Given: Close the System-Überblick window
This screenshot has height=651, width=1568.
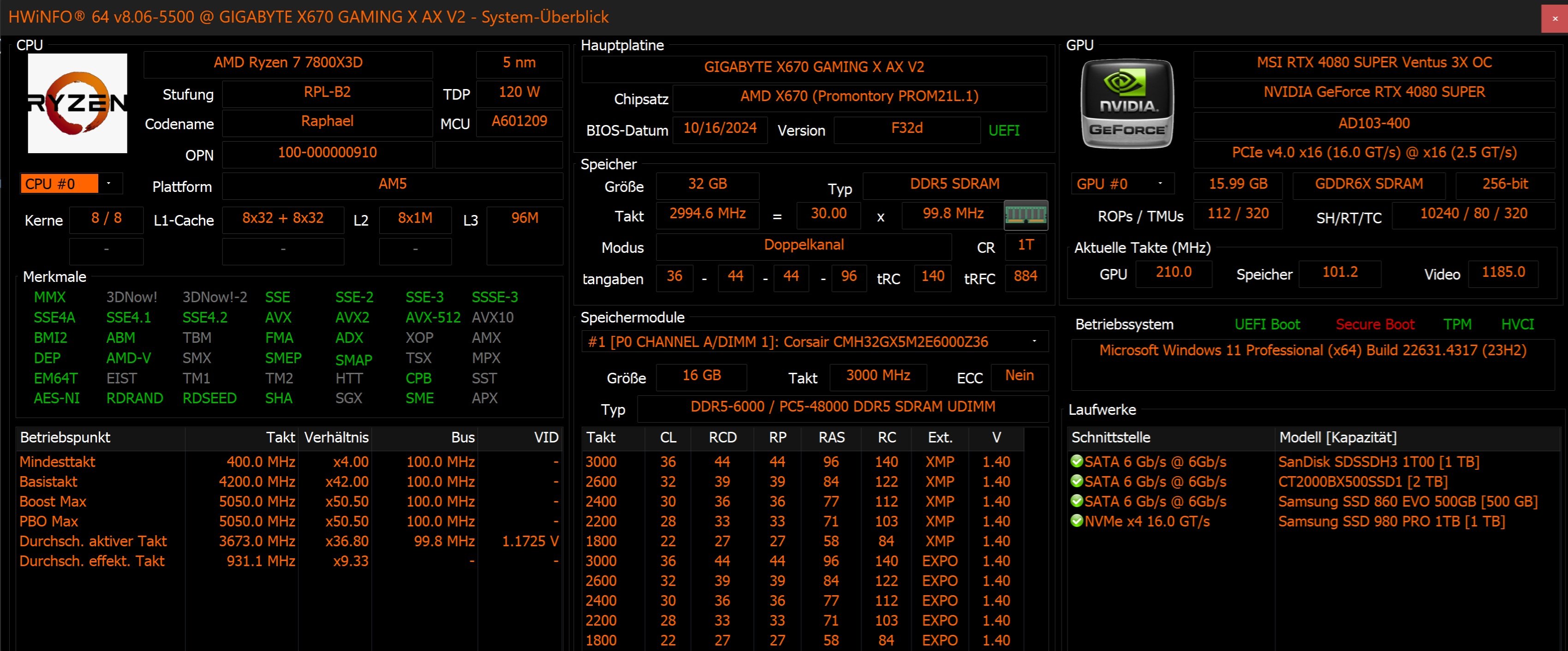Looking at the screenshot, I should (x=1555, y=18).
